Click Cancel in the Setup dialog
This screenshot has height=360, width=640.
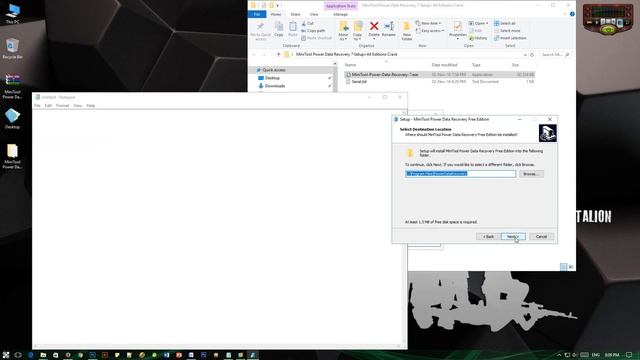[x=541, y=237]
